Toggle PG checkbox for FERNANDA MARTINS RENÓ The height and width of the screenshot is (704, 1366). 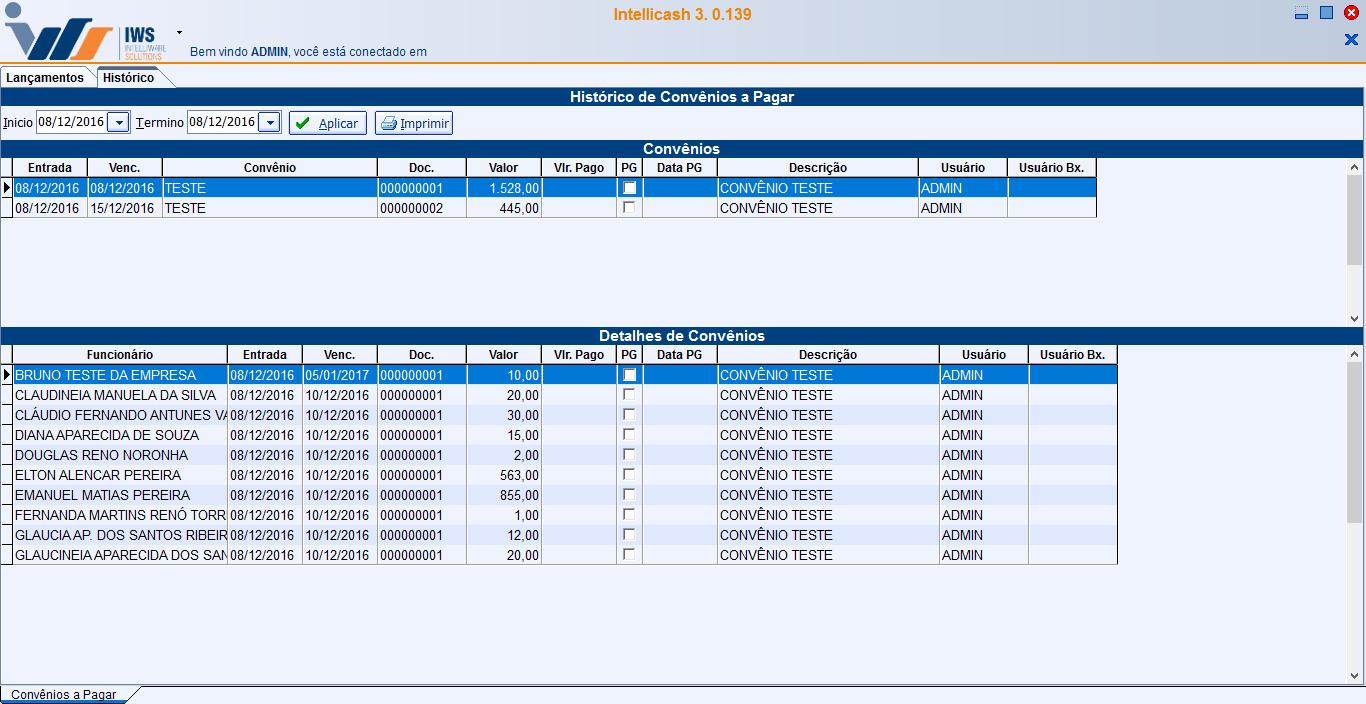[629, 515]
